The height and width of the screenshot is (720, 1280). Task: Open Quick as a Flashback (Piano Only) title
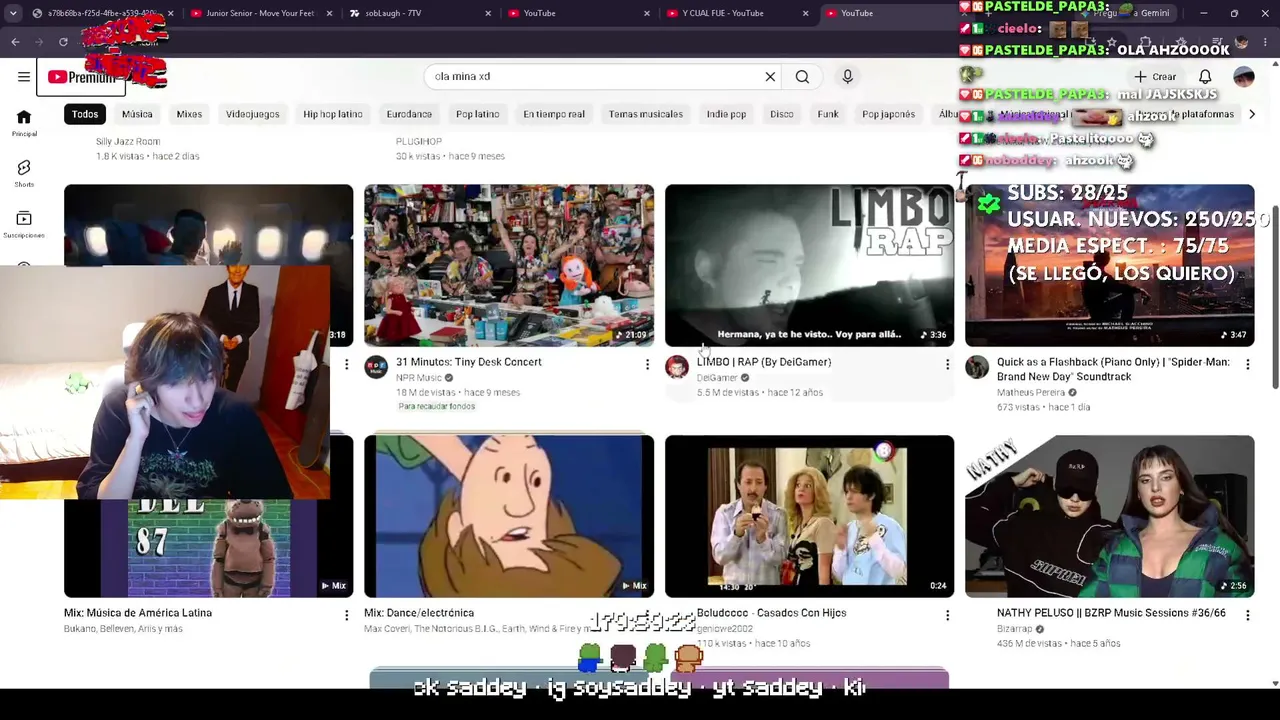(1113, 369)
